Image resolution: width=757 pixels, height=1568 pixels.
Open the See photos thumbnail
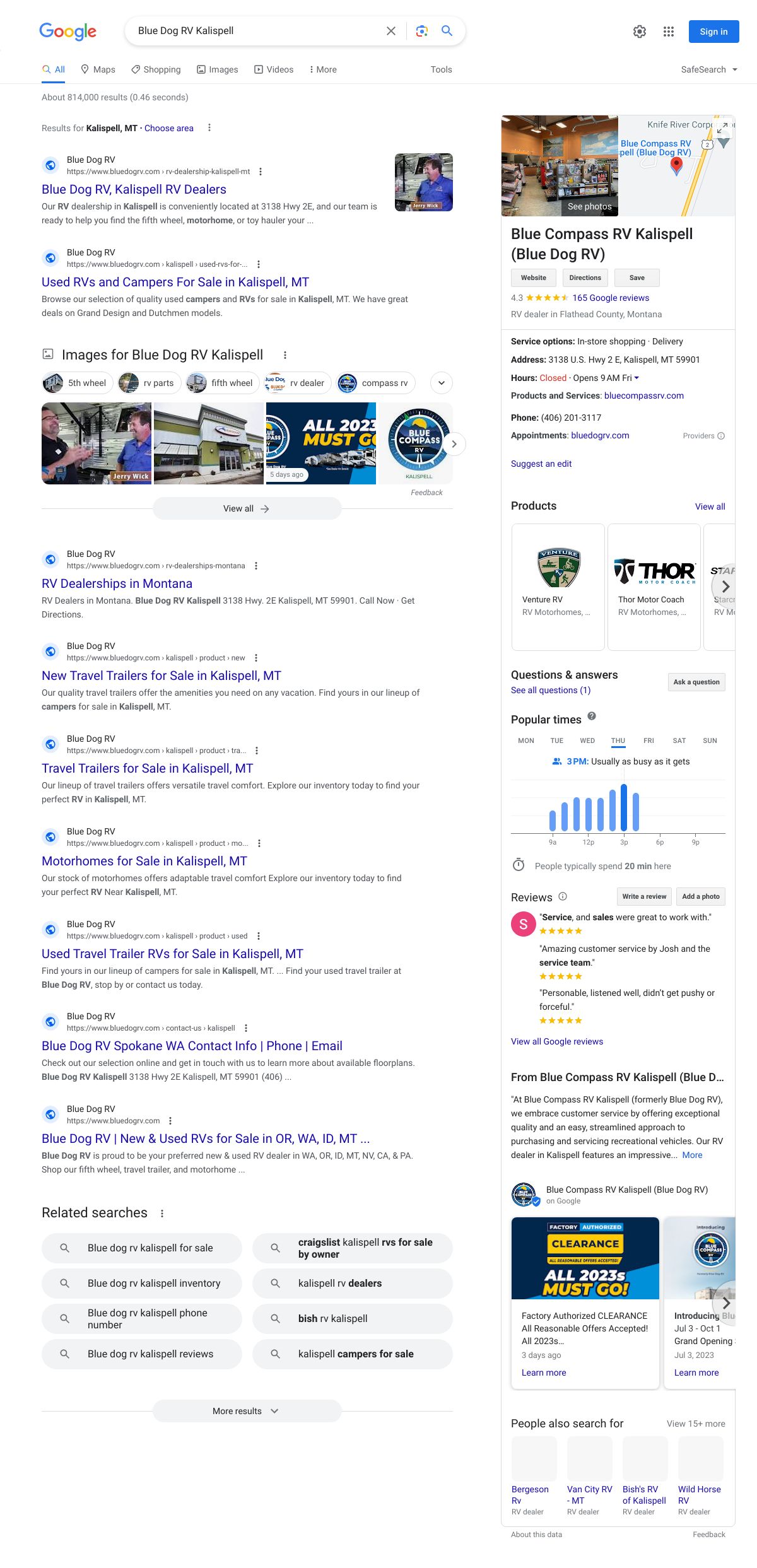[x=560, y=167]
